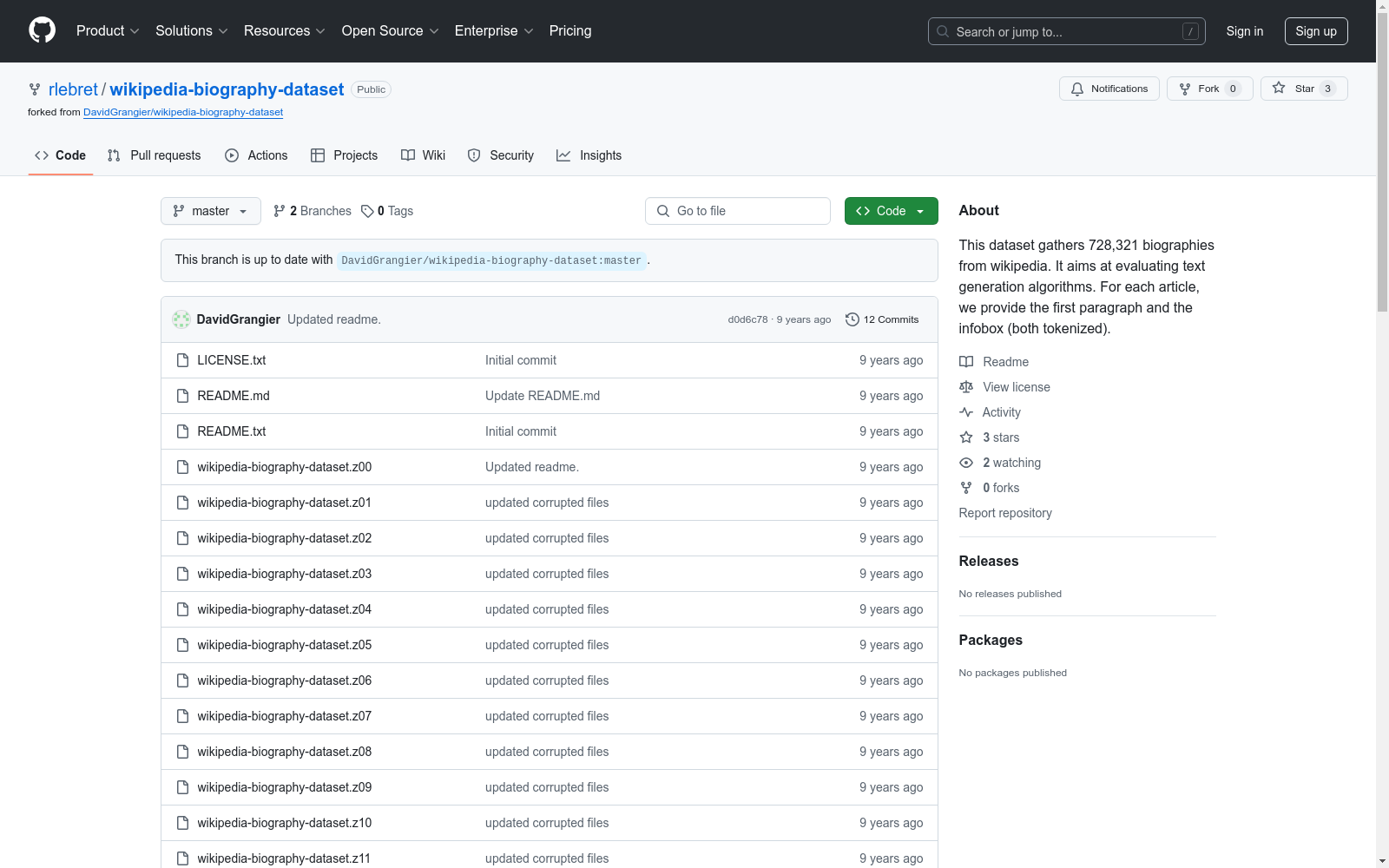Click into the Search or jump to field
1389x868 pixels.
click(x=1067, y=31)
